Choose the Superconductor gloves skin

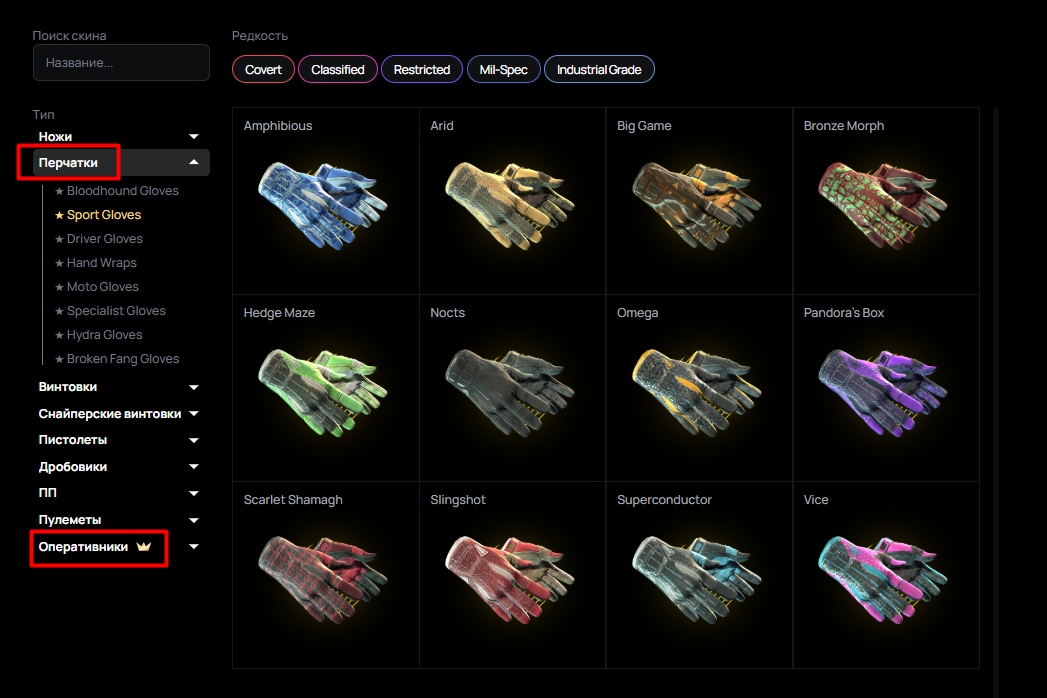tap(699, 575)
